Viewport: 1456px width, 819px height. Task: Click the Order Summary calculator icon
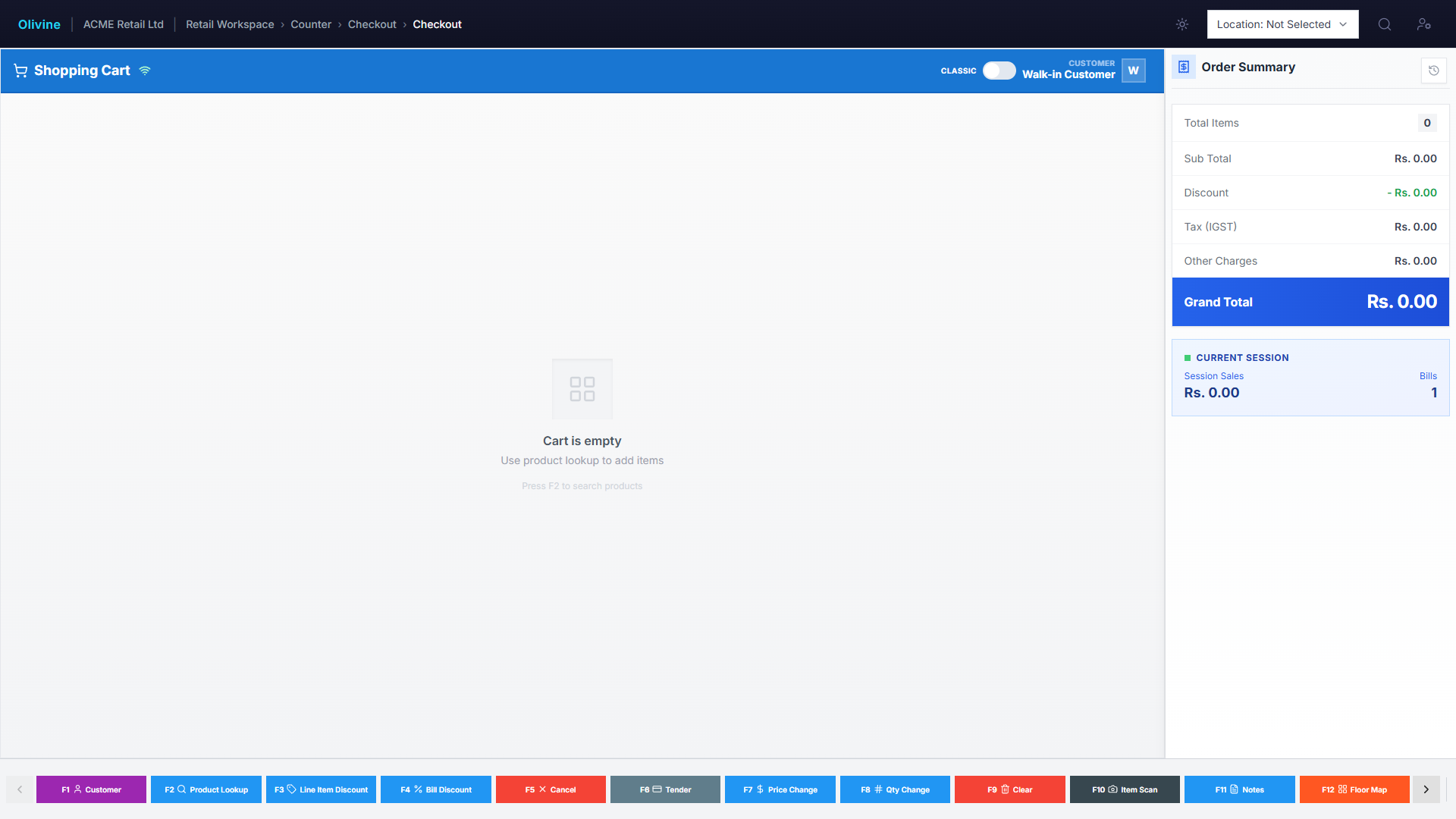coord(1184,67)
